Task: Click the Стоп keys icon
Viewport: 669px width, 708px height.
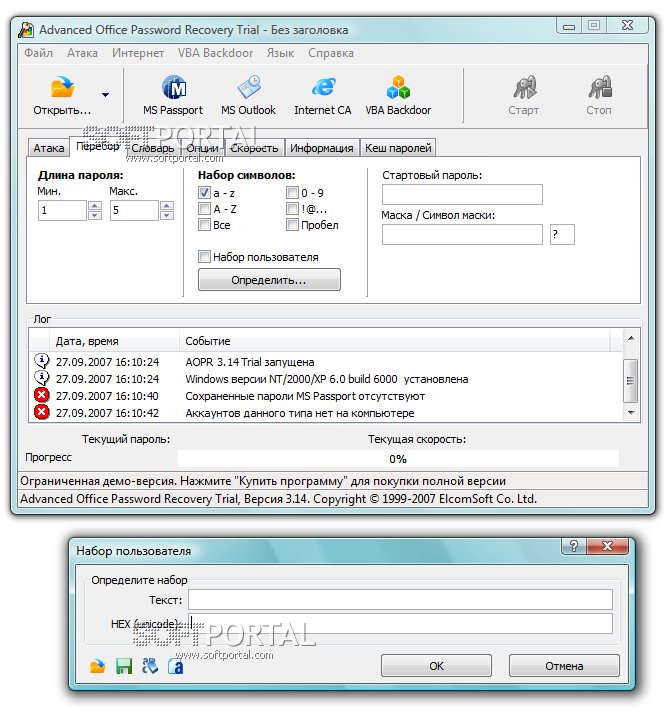Action: tap(599, 88)
